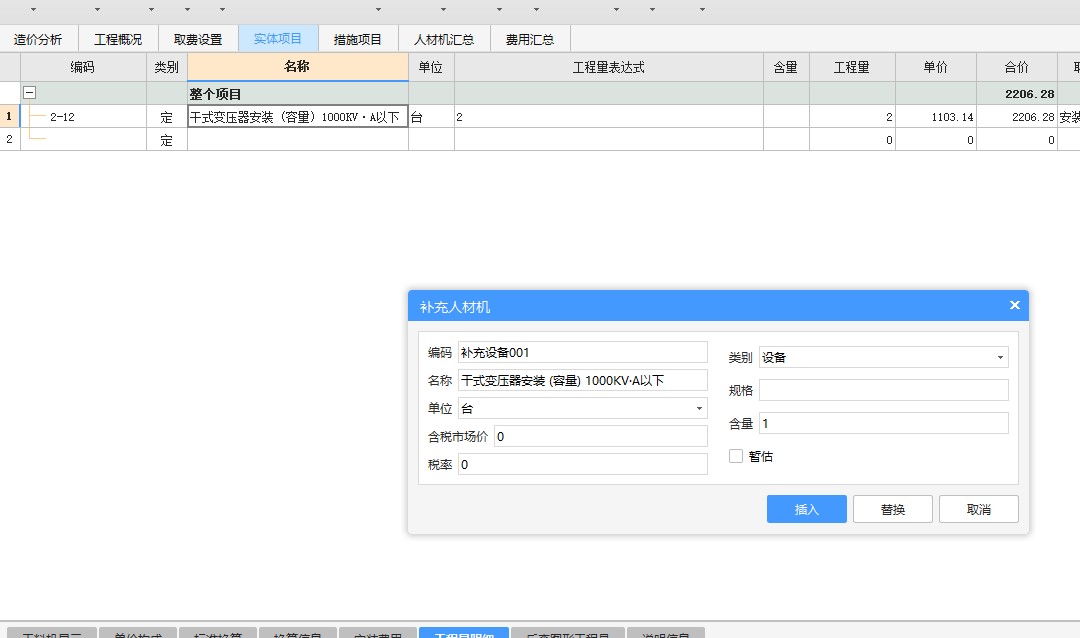Open the 单位 dropdown showing 台
Viewport: 1080px width, 638px height.
(583, 409)
